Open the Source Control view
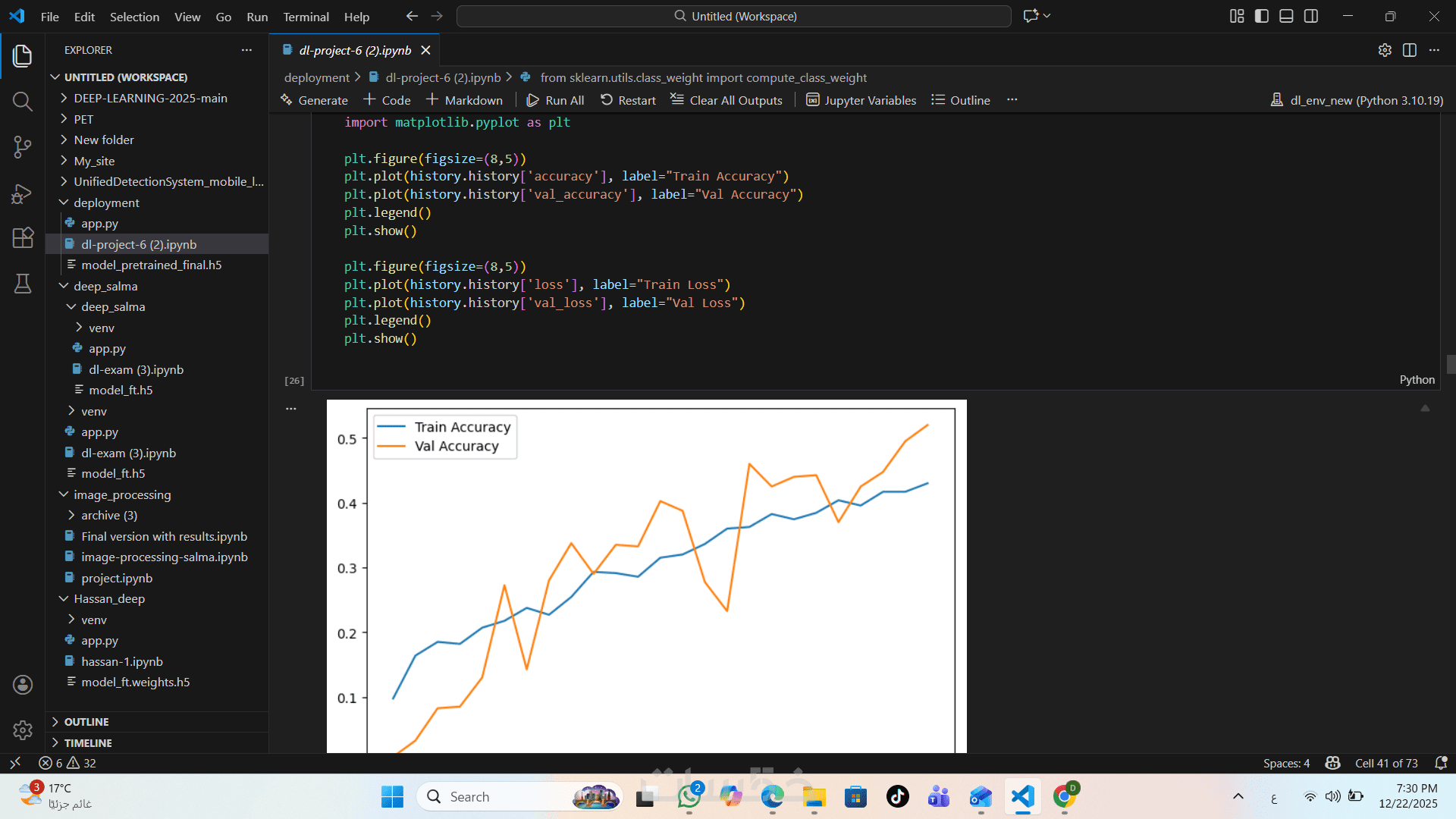 coord(23,147)
